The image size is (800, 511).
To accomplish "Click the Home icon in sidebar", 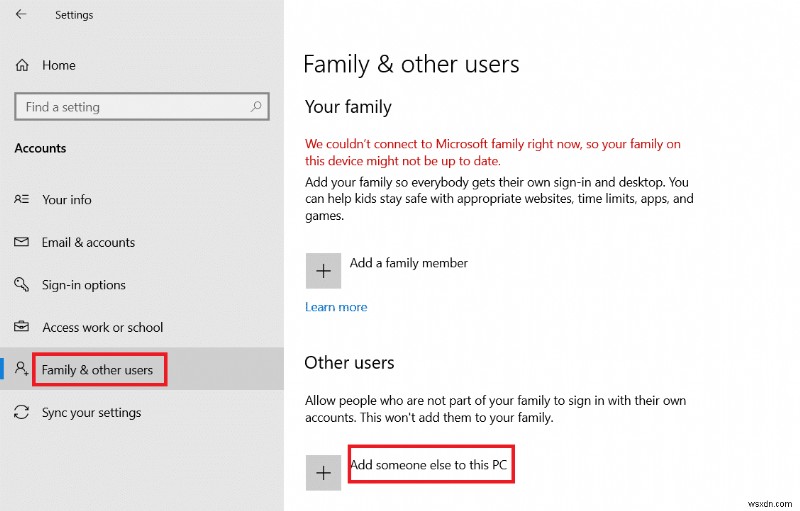I will pos(22,65).
